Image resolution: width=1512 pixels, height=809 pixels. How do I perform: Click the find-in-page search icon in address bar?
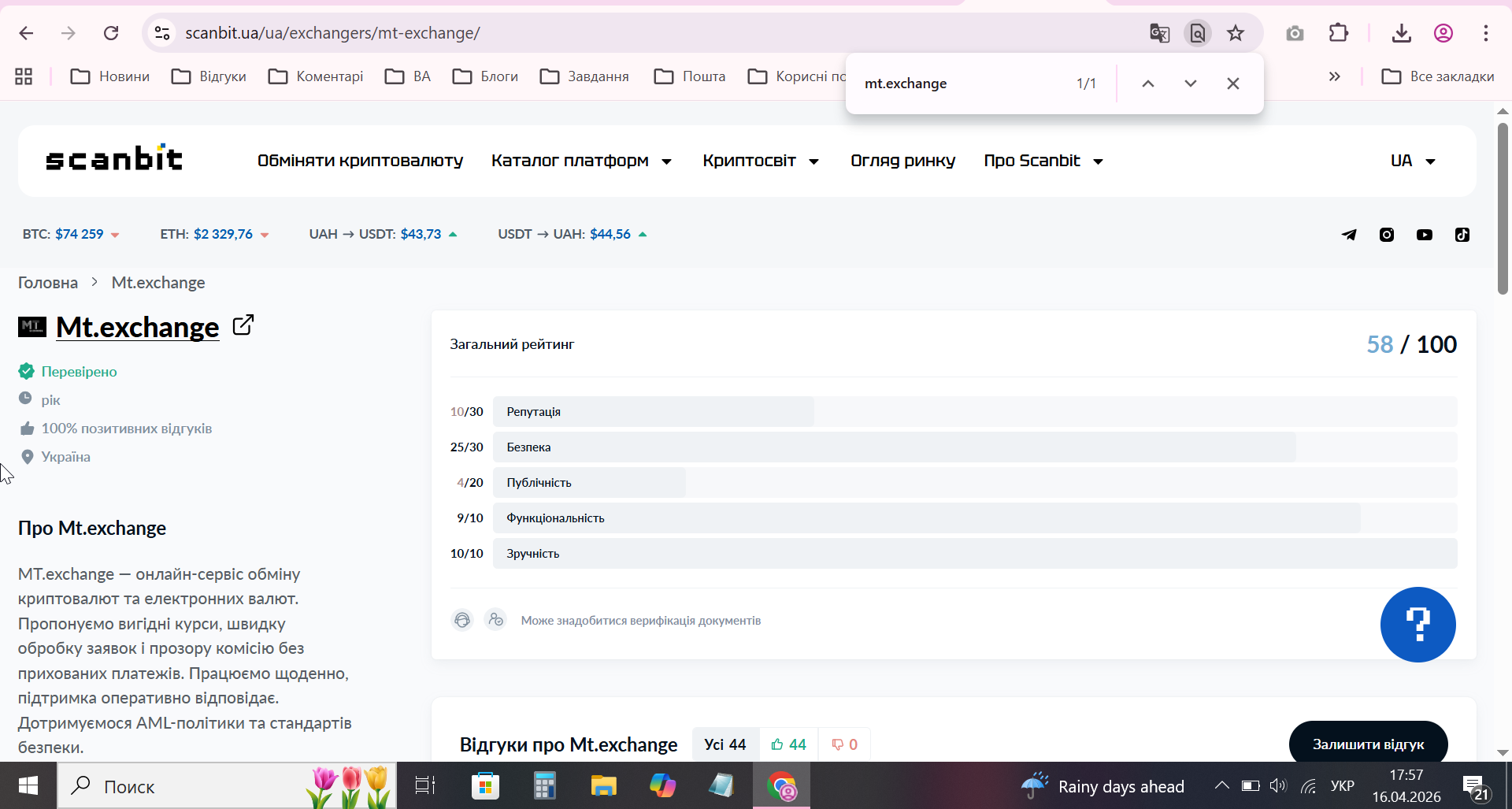1198,33
